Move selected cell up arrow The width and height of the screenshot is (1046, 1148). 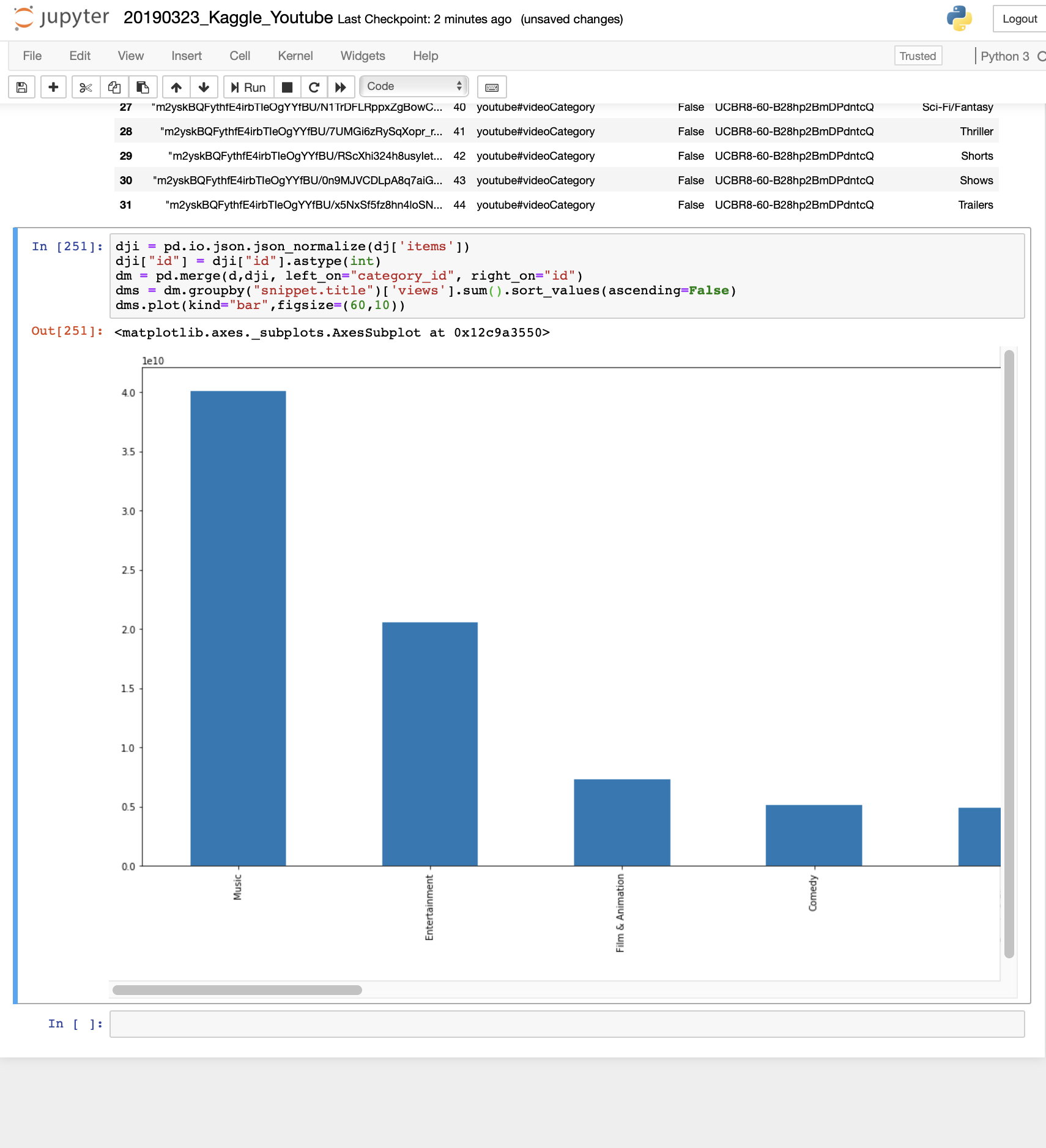pyautogui.click(x=176, y=87)
